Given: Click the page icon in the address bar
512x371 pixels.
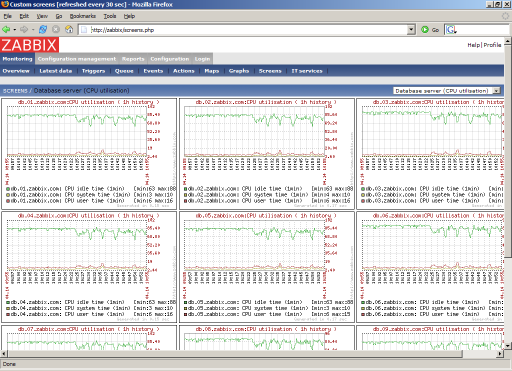Looking at the screenshot, I should (x=84, y=30).
